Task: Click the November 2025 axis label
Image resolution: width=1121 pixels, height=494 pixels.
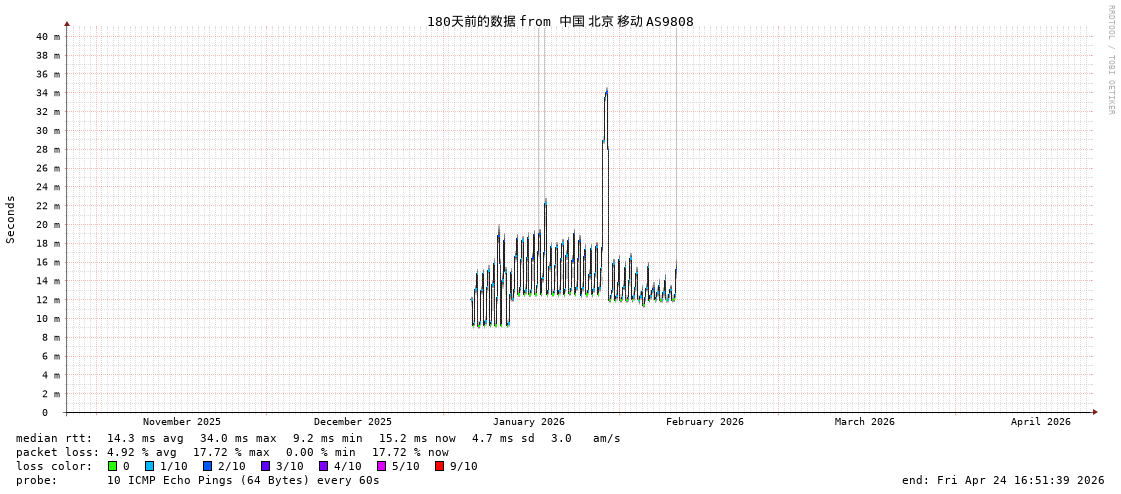Action: click(181, 422)
